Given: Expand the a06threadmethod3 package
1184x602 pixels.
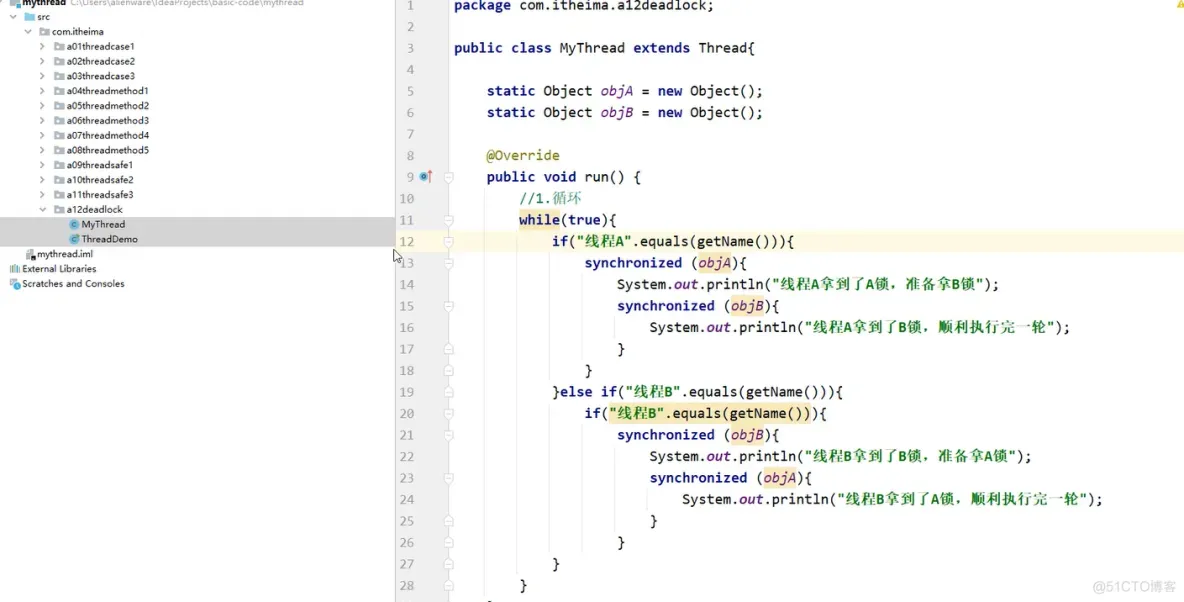Looking at the screenshot, I should [42, 121].
